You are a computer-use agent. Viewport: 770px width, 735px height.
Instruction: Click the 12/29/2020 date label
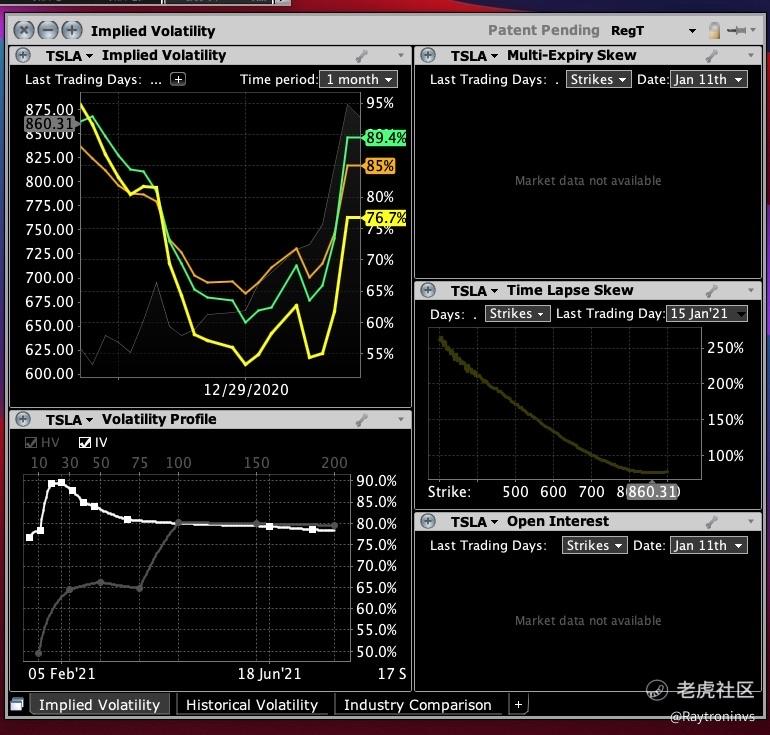[x=246, y=390]
